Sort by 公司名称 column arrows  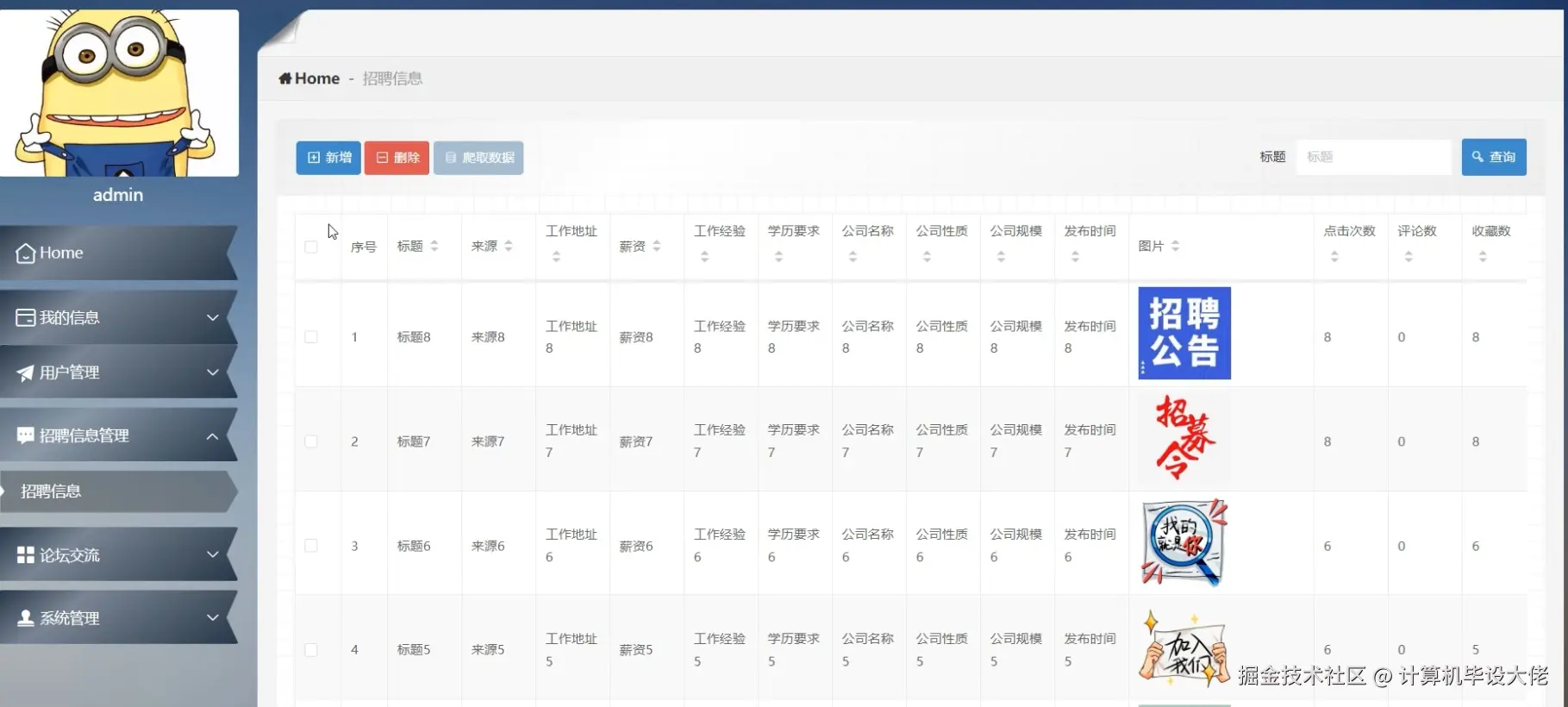click(853, 256)
